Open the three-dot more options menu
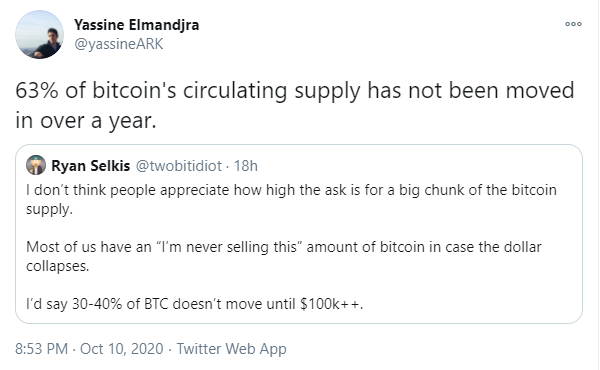The image size is (600, 370). click(573, 24)
